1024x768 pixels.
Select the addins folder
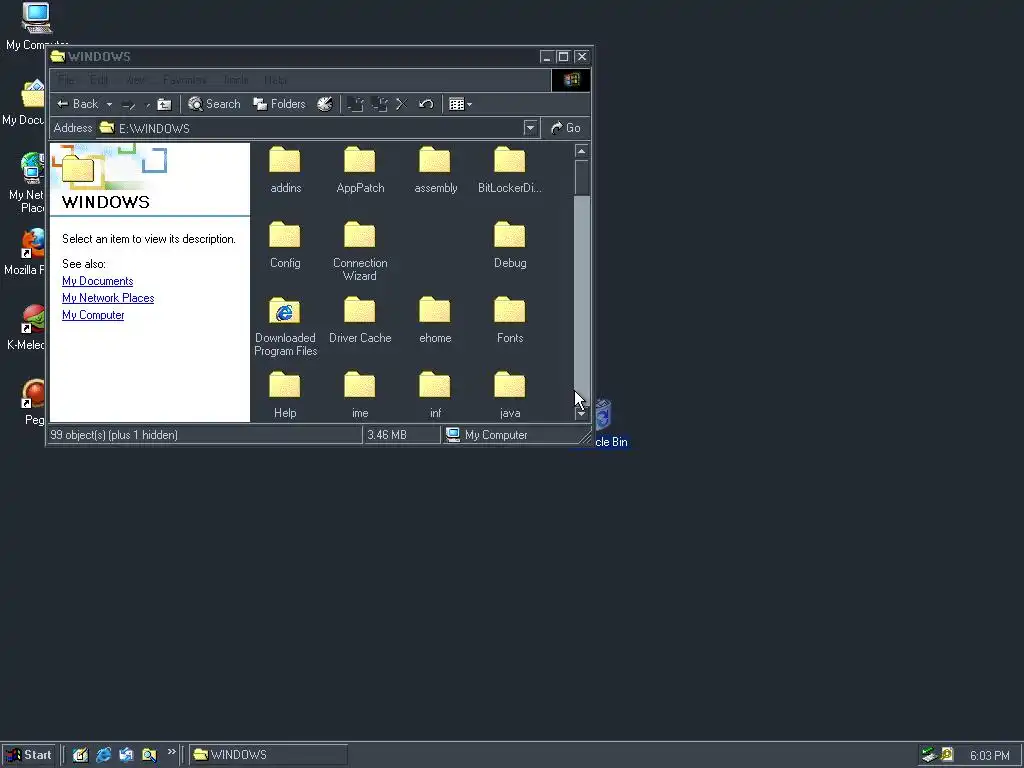click(x=285, y=170)
